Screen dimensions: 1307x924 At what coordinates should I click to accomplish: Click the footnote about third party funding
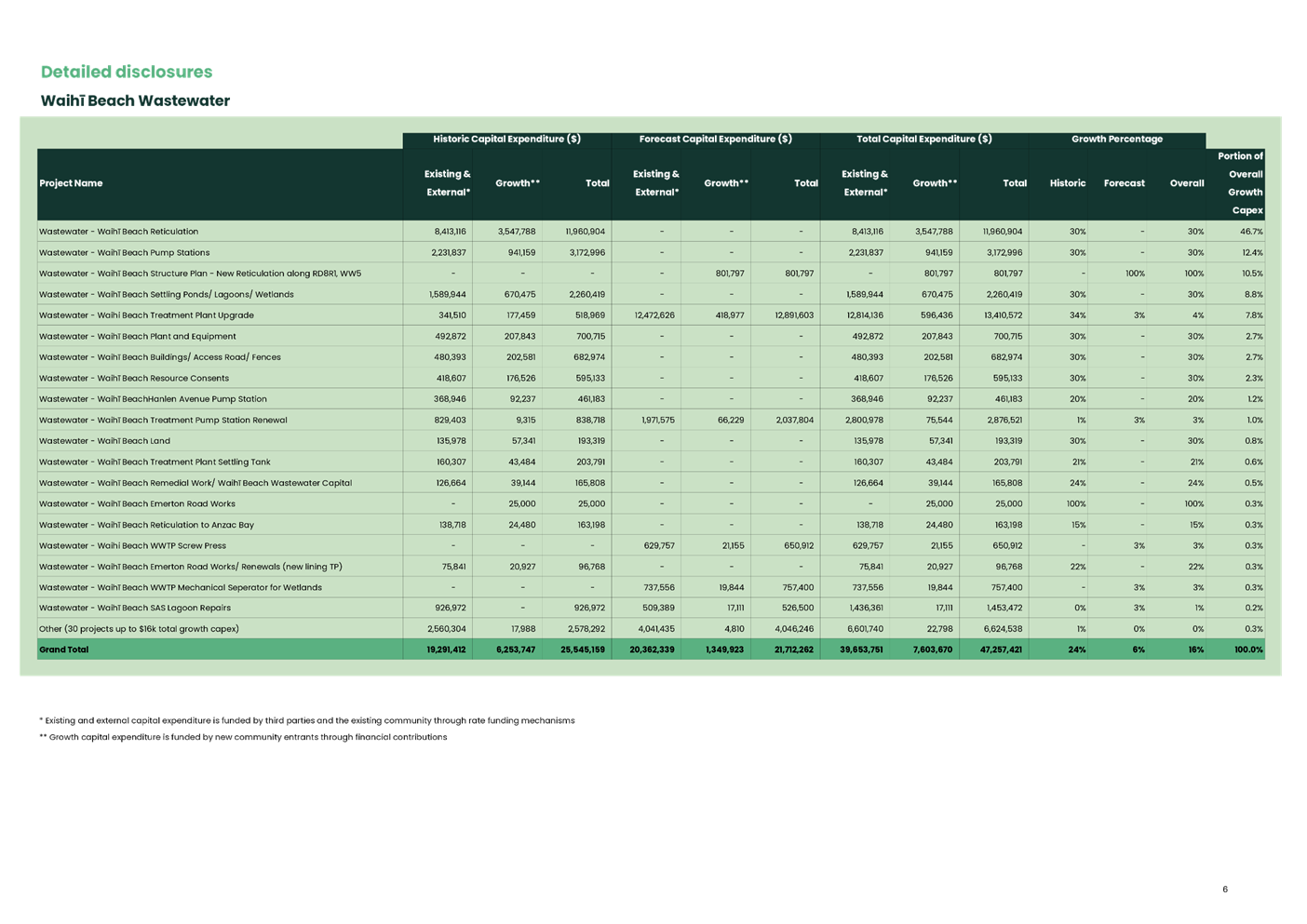point(307,719)
